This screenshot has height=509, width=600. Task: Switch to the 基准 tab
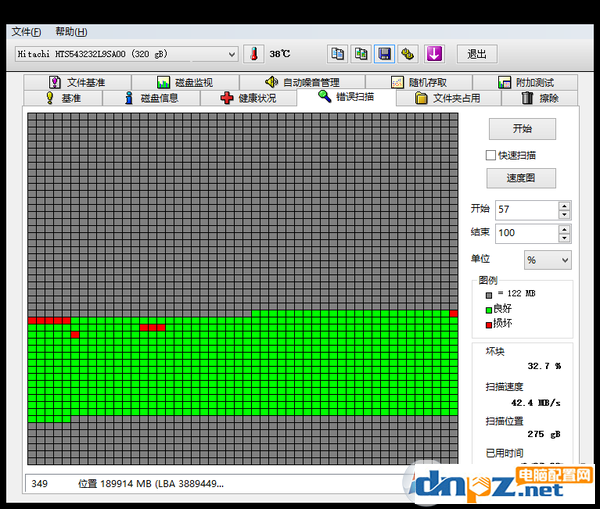pyautogui.click(x=63, y=98)
